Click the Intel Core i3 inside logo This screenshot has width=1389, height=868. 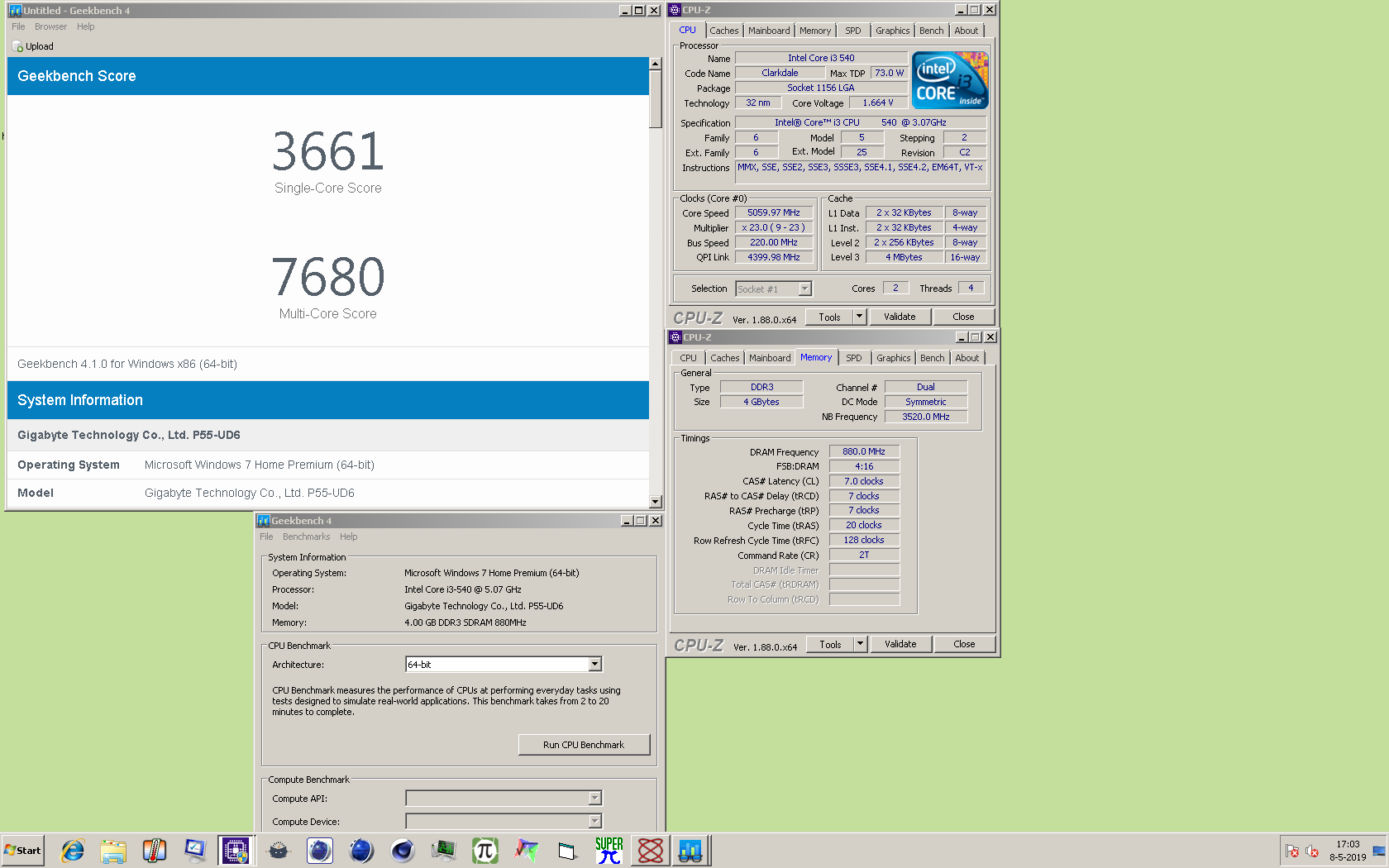click(950, 80)
